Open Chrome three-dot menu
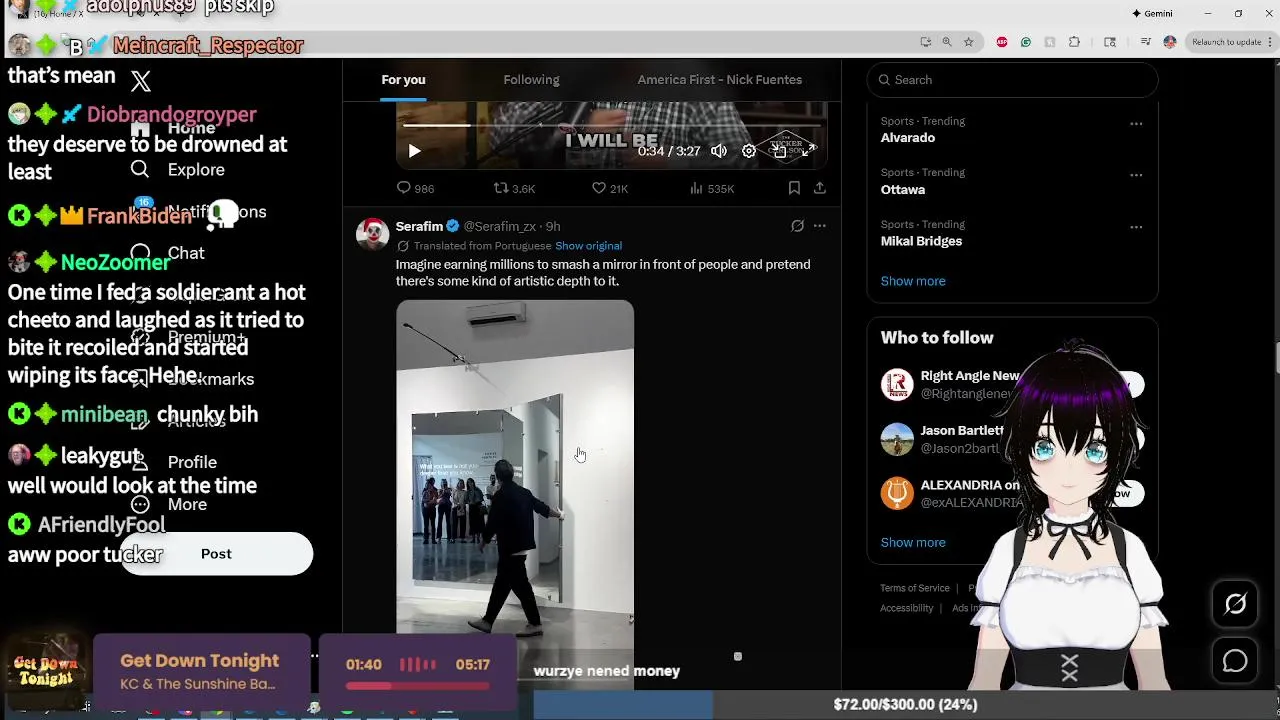Viewport: 1280px width, 720px height. click(1271, 42)
